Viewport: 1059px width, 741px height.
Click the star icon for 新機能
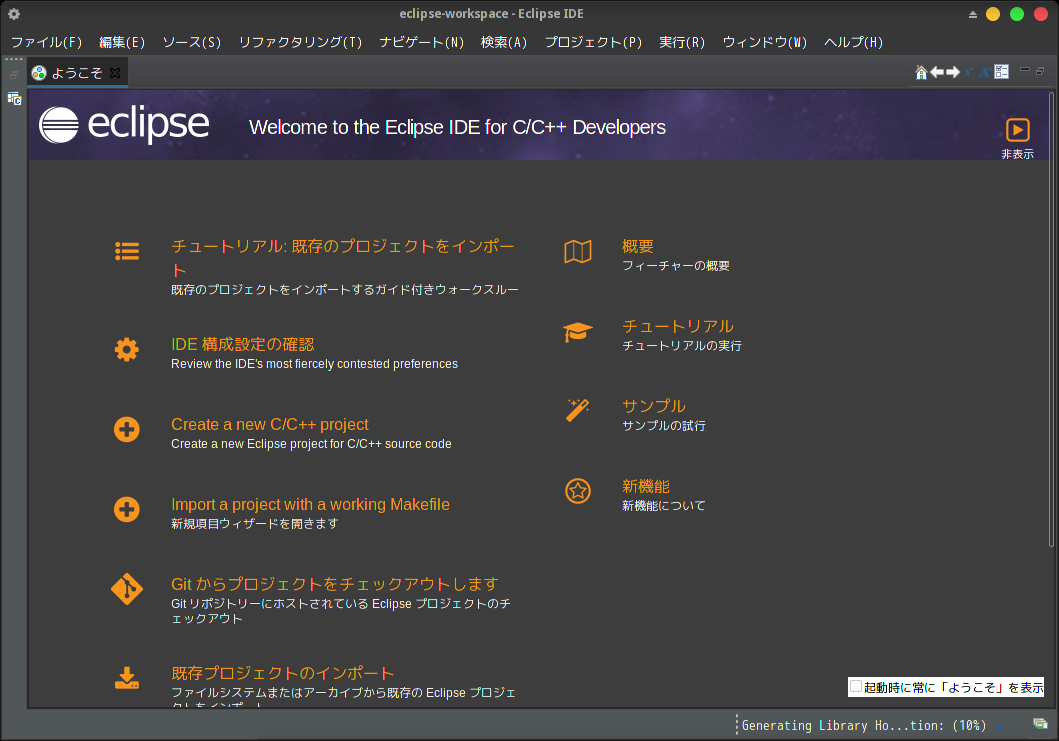pos(578,491)
